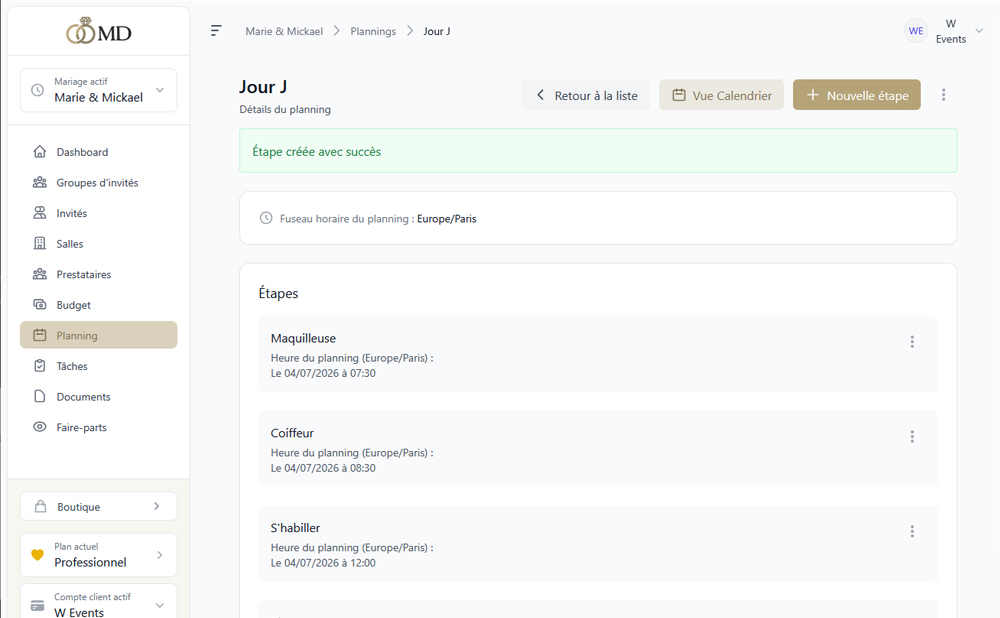Open the page options three-dot menu
The image size is (1000, 618).
943,95
